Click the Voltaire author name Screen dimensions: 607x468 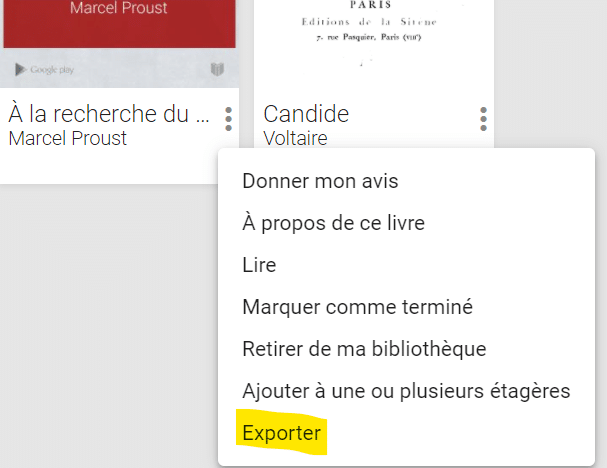tap(295, 138)
